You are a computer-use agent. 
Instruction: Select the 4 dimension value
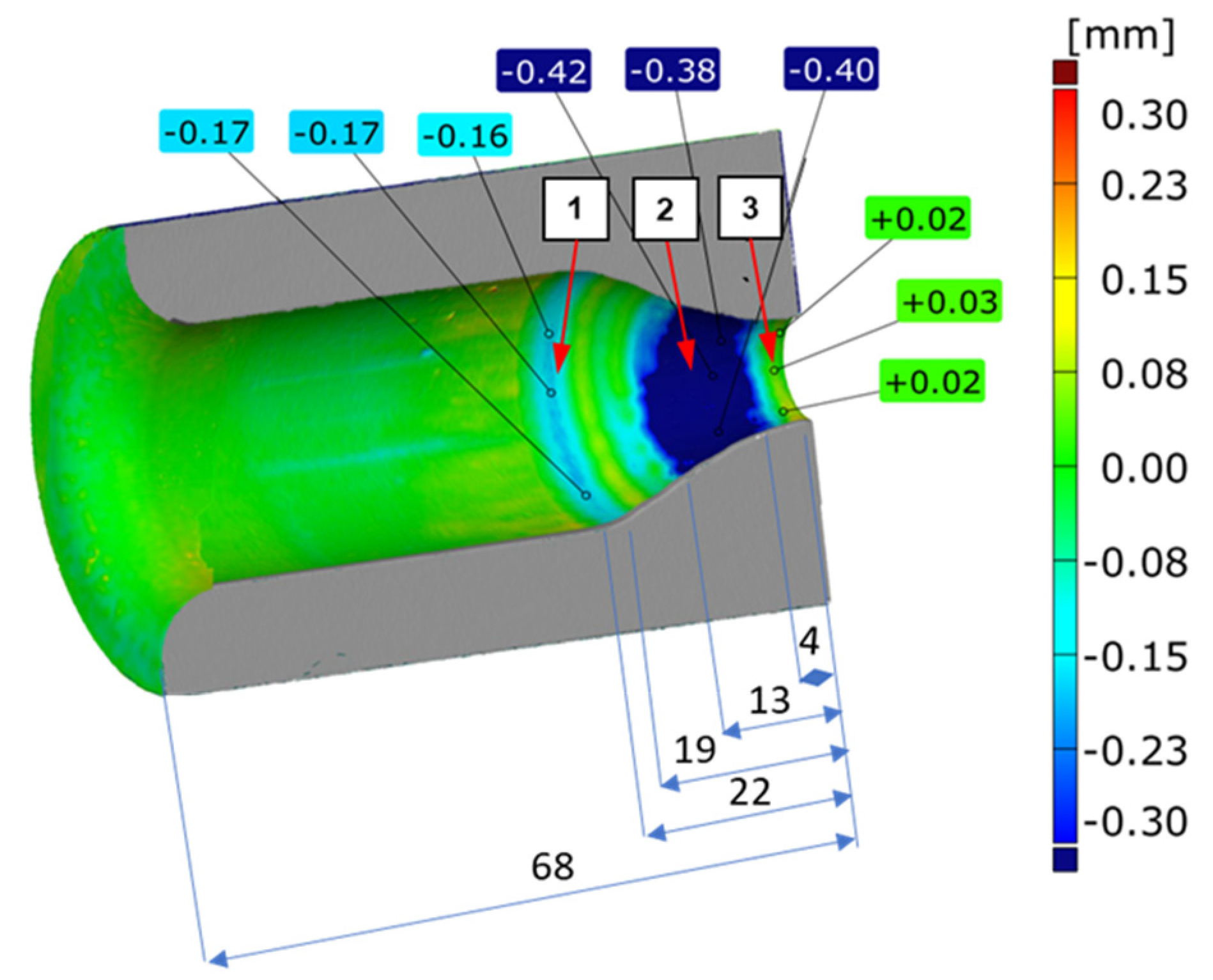coord(809,641)
